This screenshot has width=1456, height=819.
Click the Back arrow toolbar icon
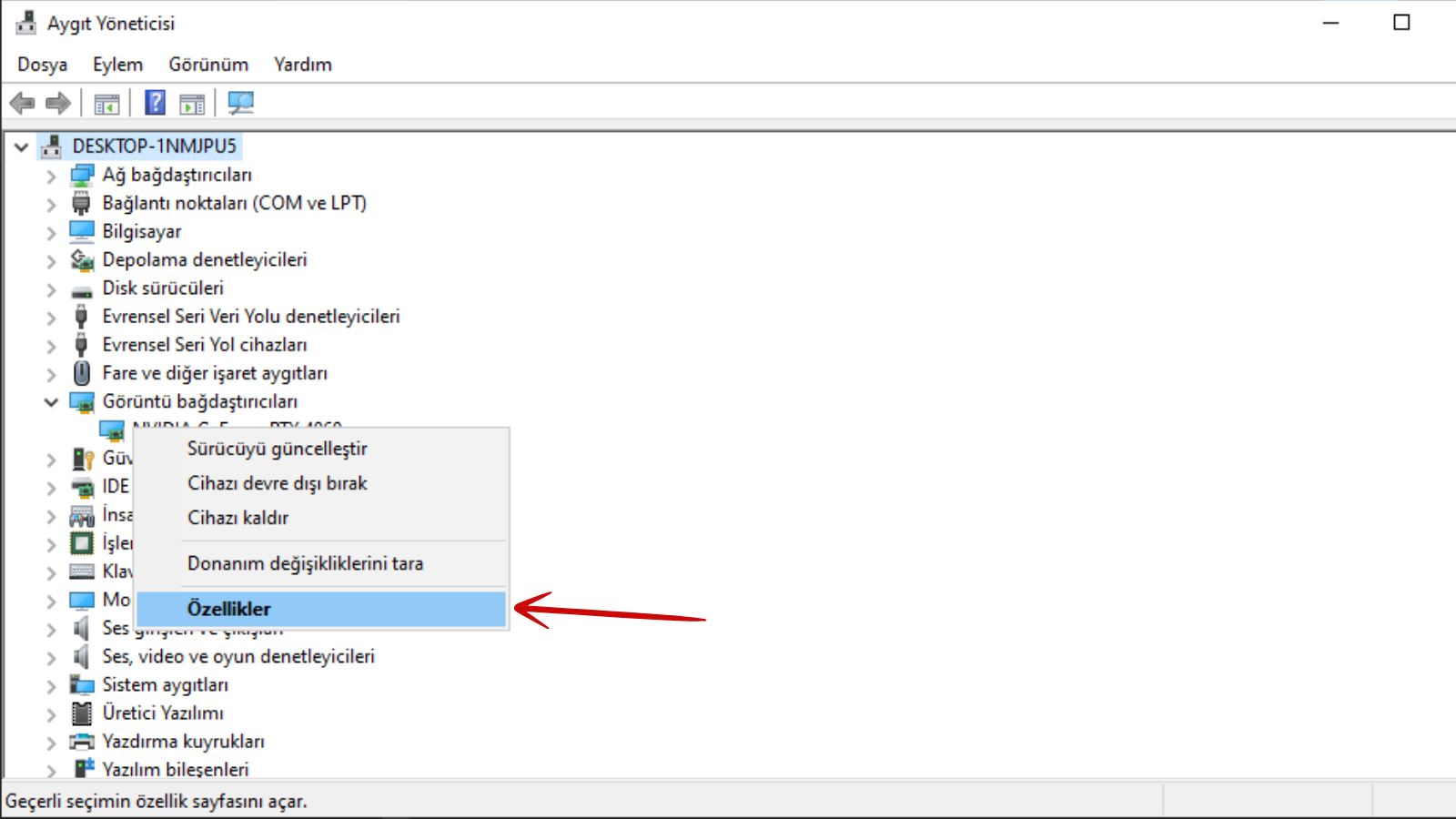point(22,104)
